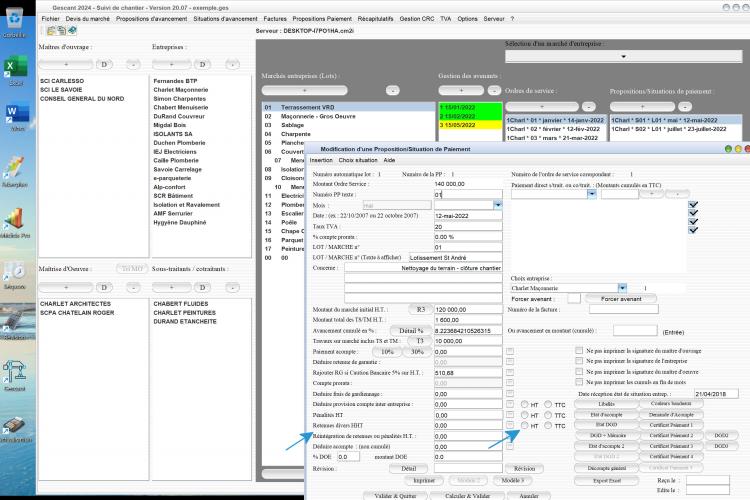Select 'SCI LE SAVOIE' in Maîtres d'ouvrage list
This screenshot has width=750, height=500.
point(61,89)
